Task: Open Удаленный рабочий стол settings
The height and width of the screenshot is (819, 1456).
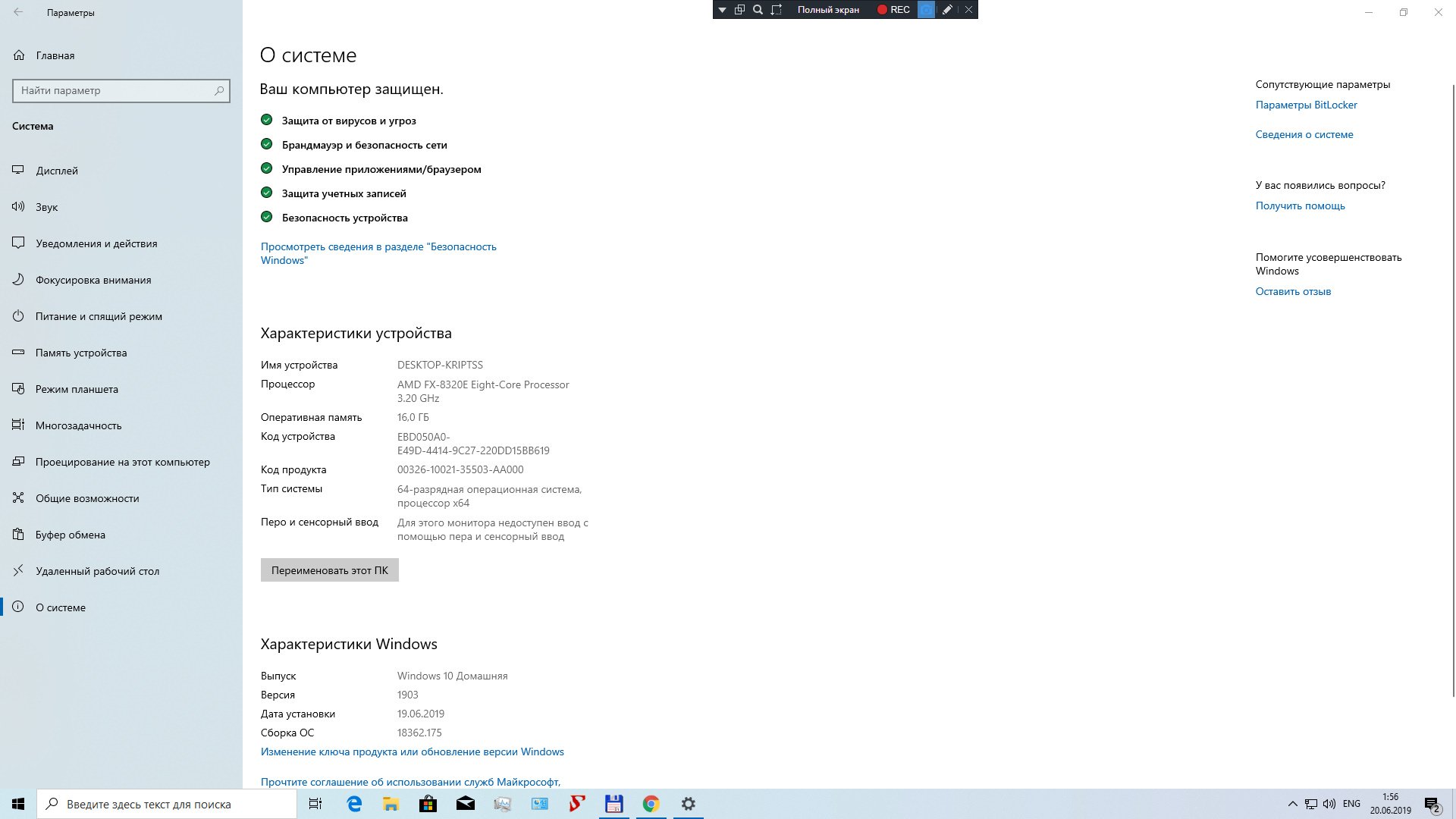Action: pos(97,571)
